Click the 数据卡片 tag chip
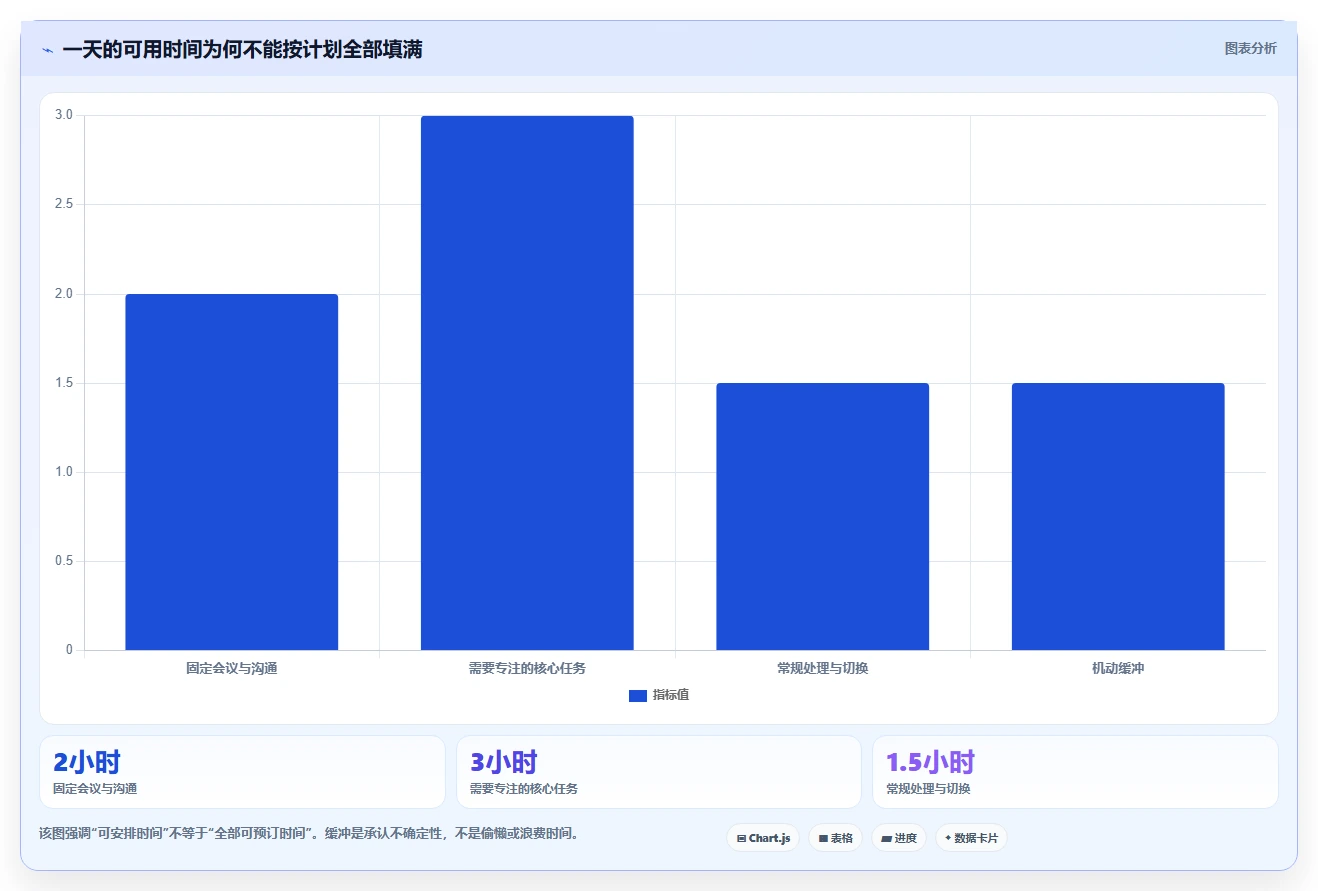The height and width of the screenshot is (891, 1318). tap(971, 838)
